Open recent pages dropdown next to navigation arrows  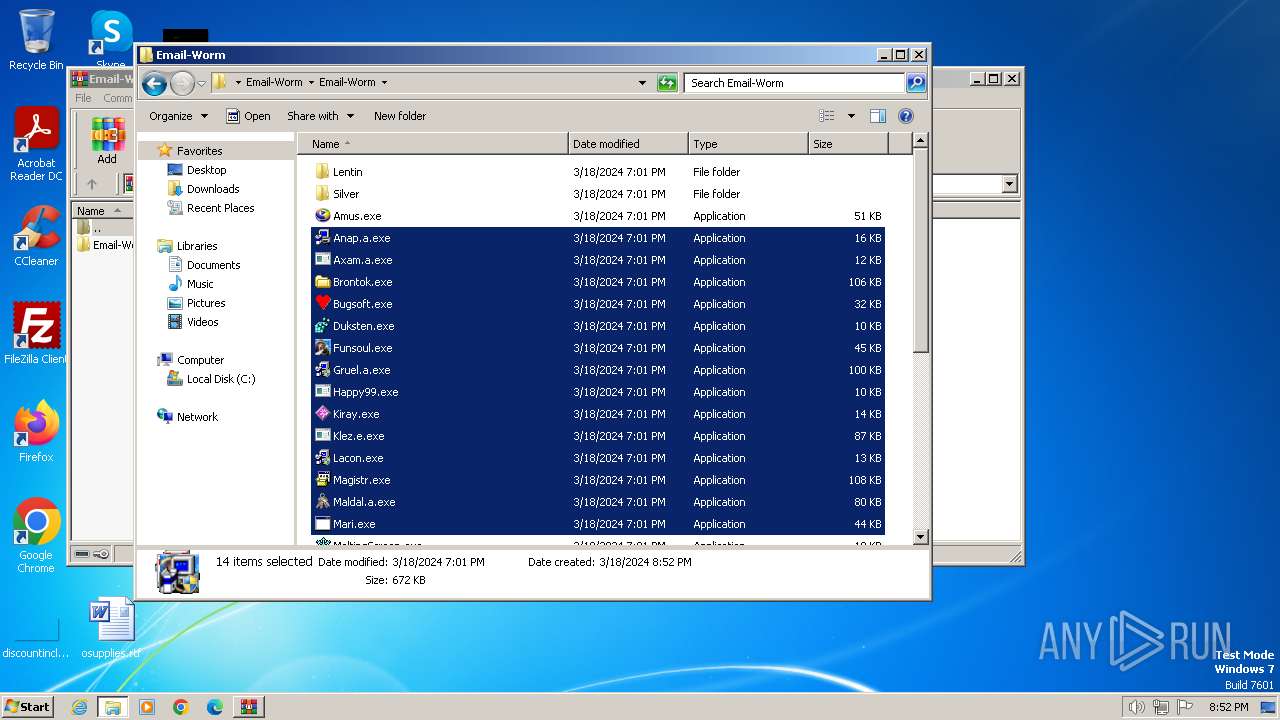201,83
